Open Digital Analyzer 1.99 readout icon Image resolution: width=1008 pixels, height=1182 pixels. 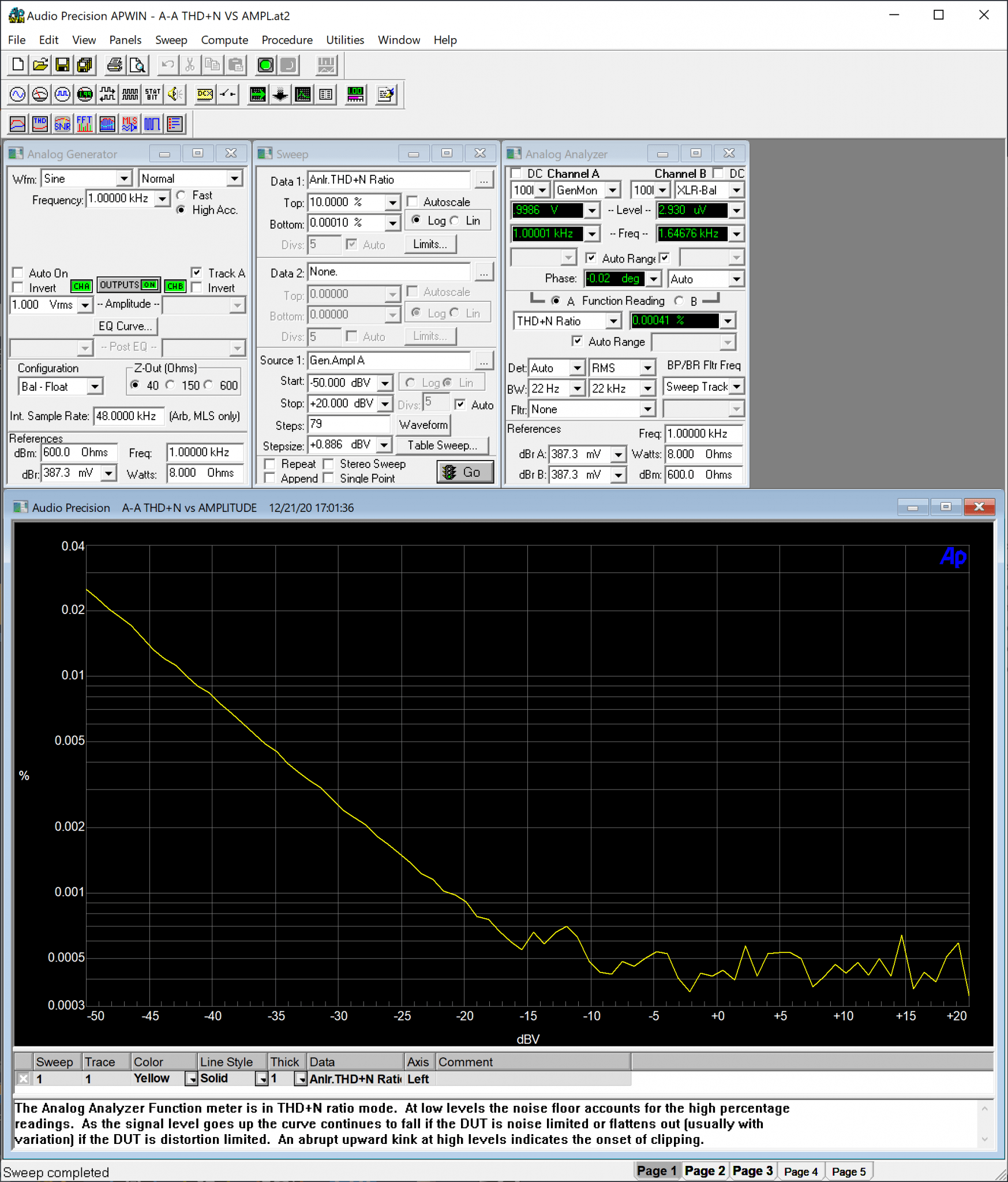point(85,94)
